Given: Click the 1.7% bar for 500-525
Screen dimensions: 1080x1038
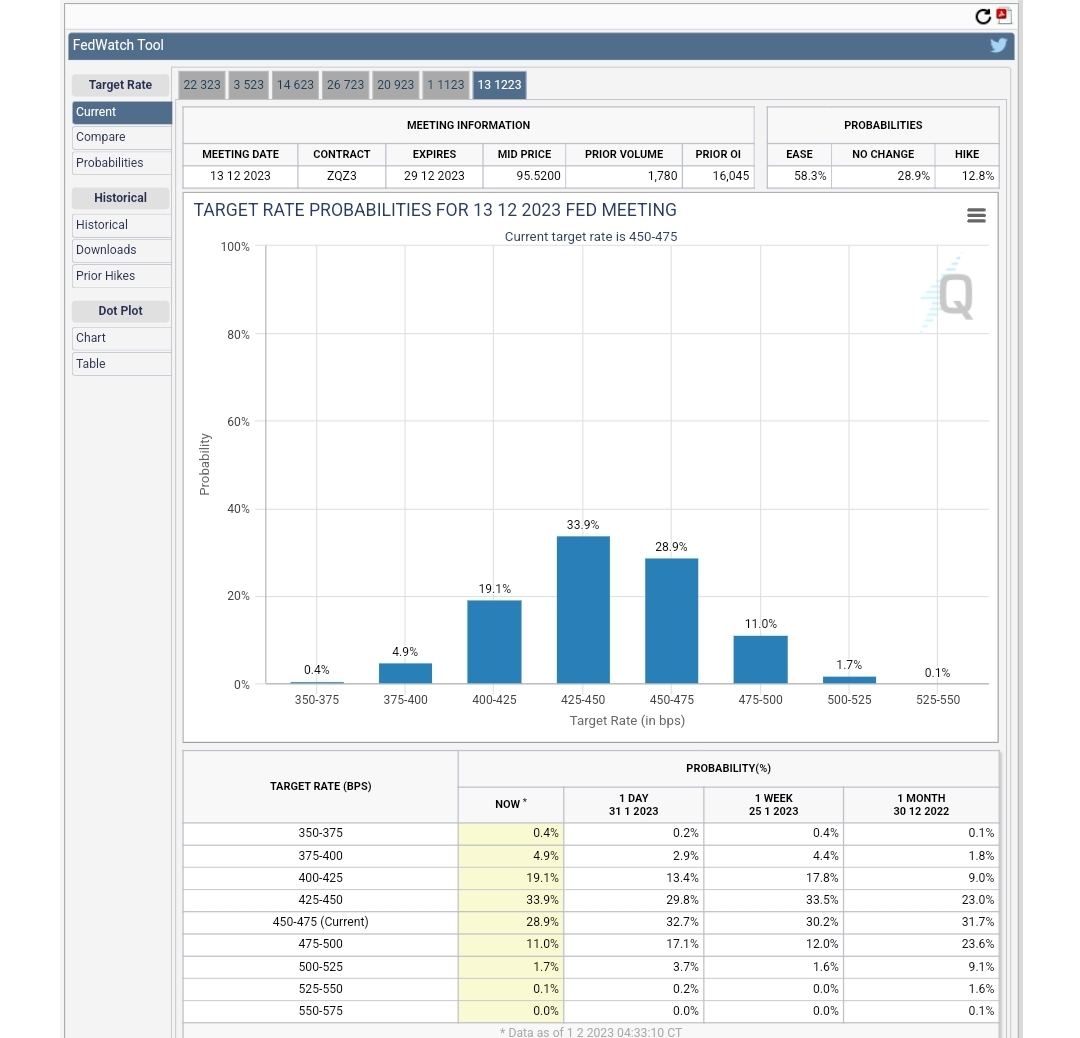Looking at the screenshot, I should point(849,680).
